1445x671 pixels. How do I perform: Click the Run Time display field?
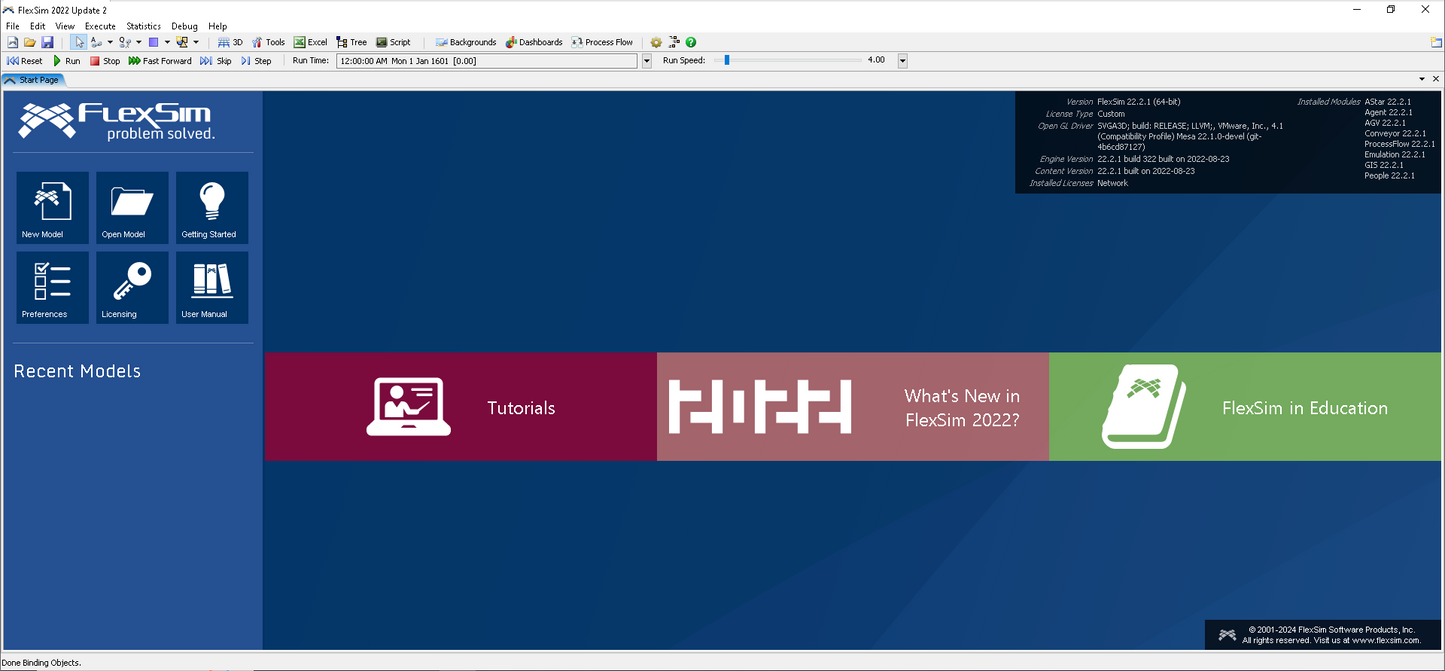[x=487, y=61]
